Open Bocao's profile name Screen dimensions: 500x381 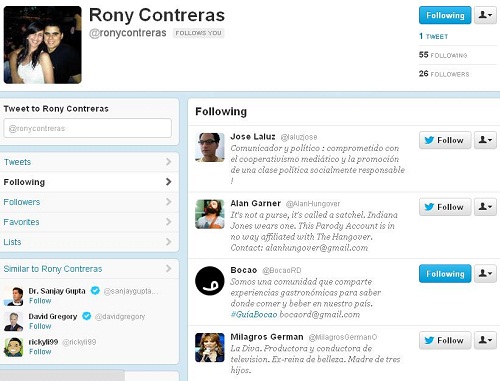pyautogui.click(x=244, y=270)
